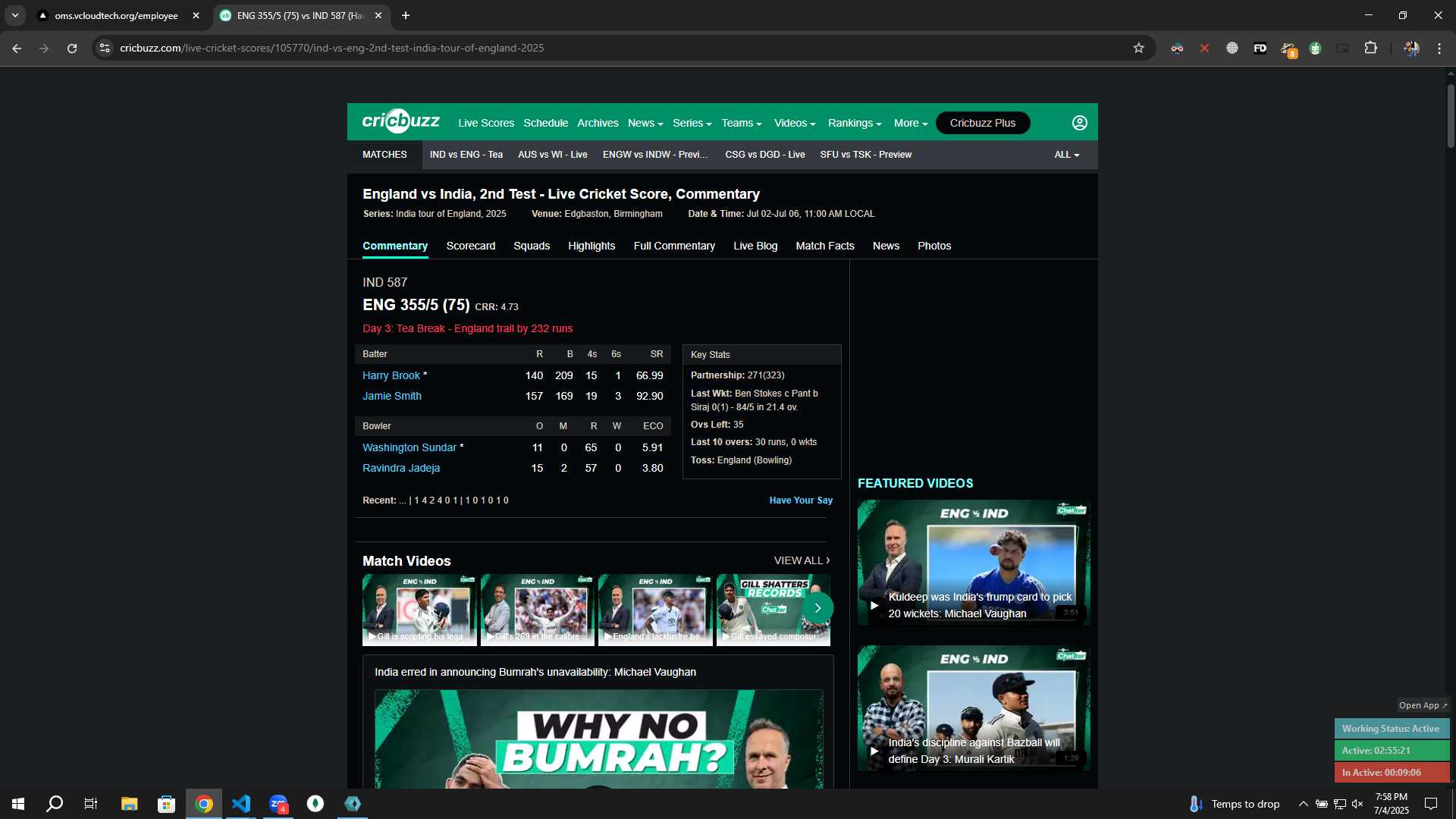This screenshot has width=1456, height=819.
Task: Play the India's discipline against Bazball video
Action: [x=974, y=708]
